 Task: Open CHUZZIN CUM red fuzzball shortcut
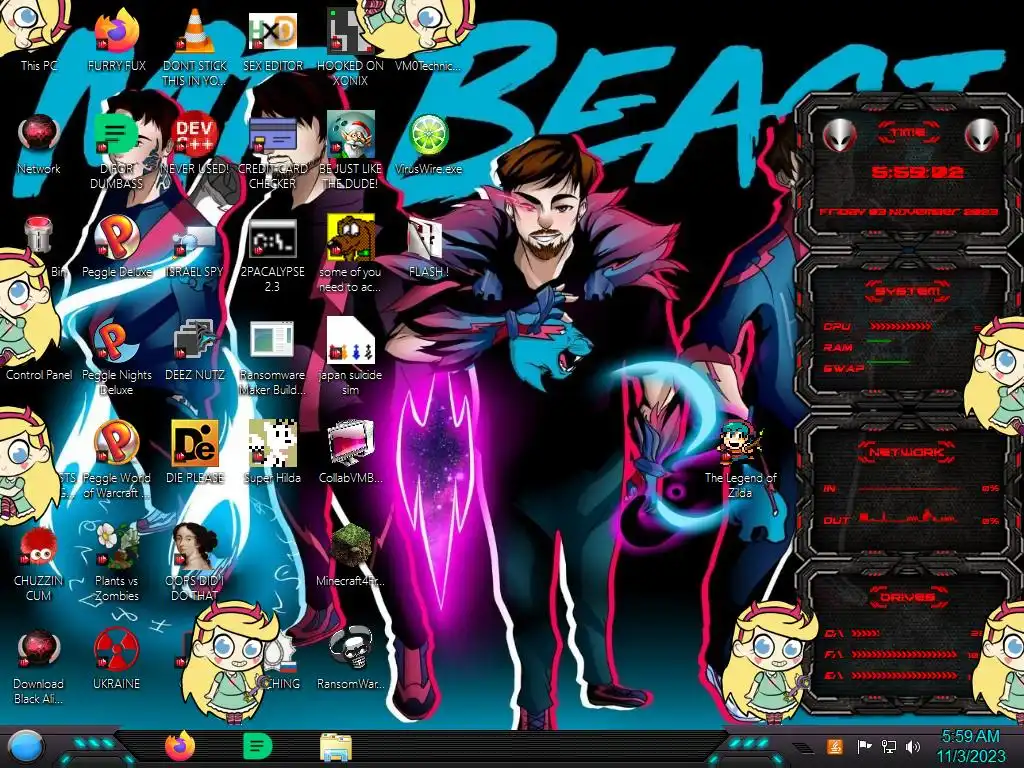(39, 563)
